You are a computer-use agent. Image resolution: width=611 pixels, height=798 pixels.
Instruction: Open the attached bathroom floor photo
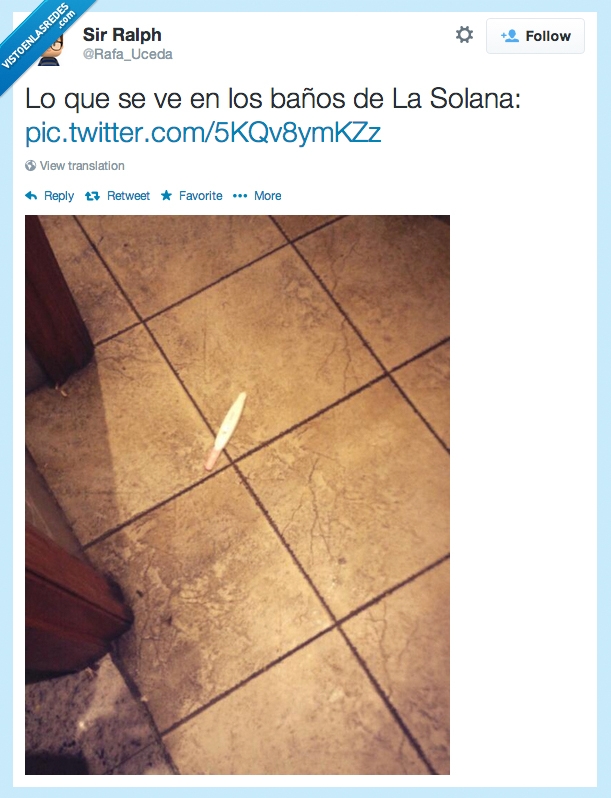pos(237,495)
